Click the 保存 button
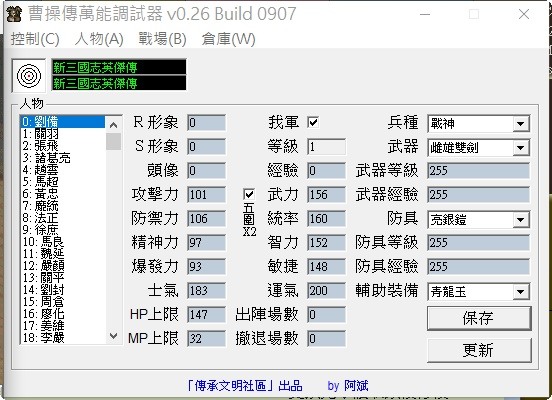Screen dimensions: 552x400 pos(479,318)
